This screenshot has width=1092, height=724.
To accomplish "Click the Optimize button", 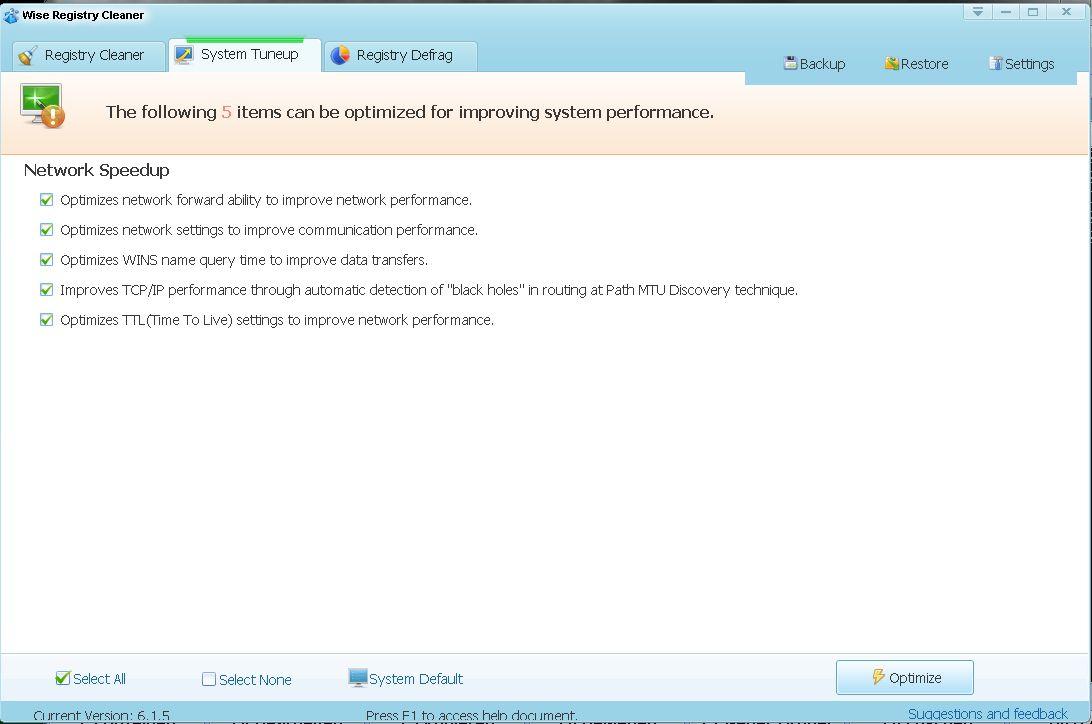I will pyautogui.click(x=905, y=677).
